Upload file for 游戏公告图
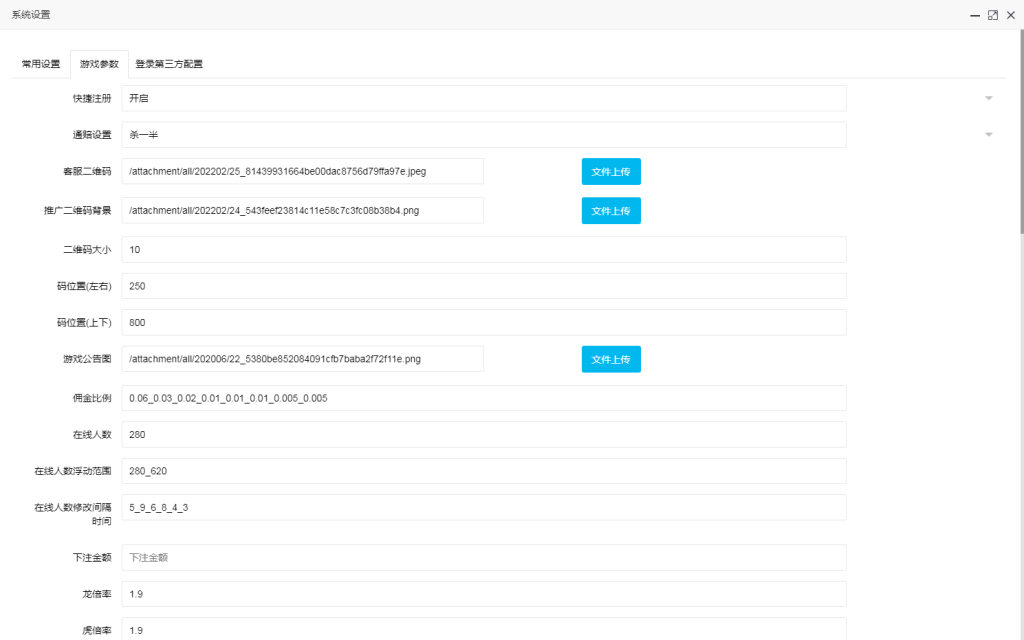 pyautogui.click(x=611, y=359)
